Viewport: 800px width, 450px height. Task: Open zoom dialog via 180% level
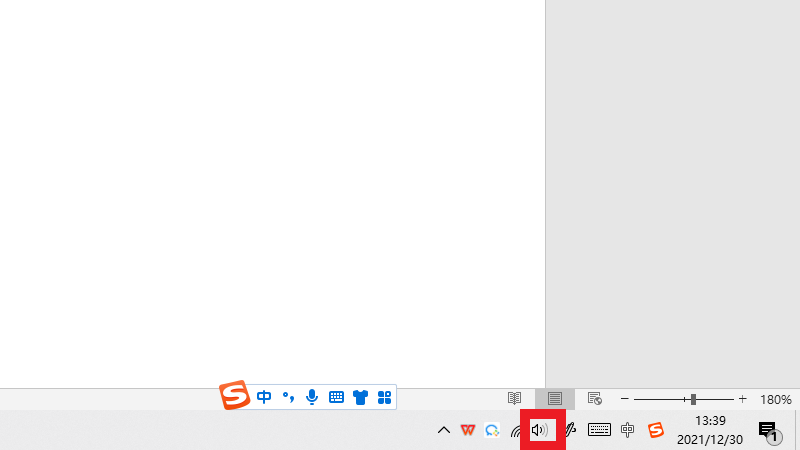point(776,399)
